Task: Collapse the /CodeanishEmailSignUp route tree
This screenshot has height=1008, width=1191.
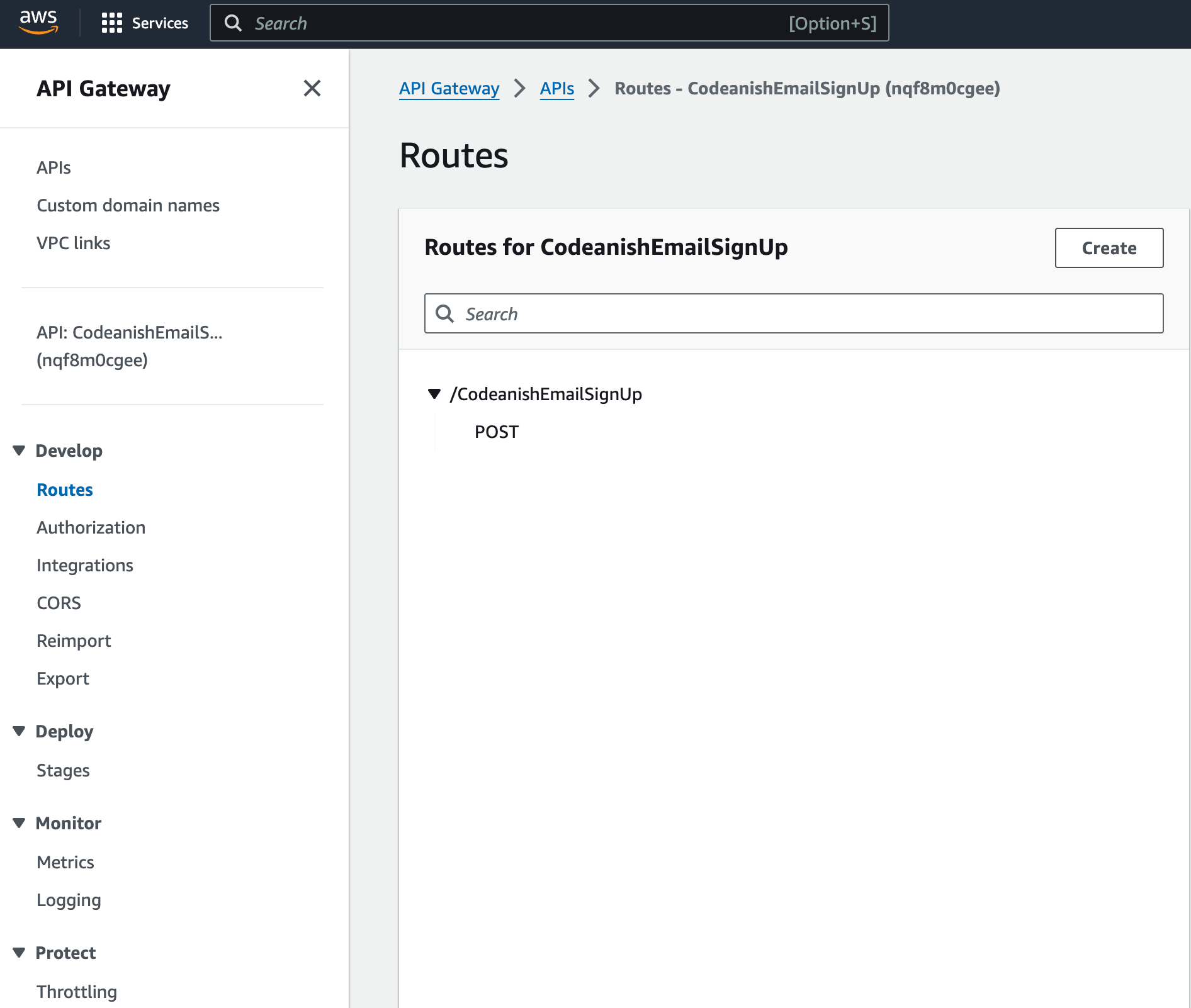Action: coord(434,394)
